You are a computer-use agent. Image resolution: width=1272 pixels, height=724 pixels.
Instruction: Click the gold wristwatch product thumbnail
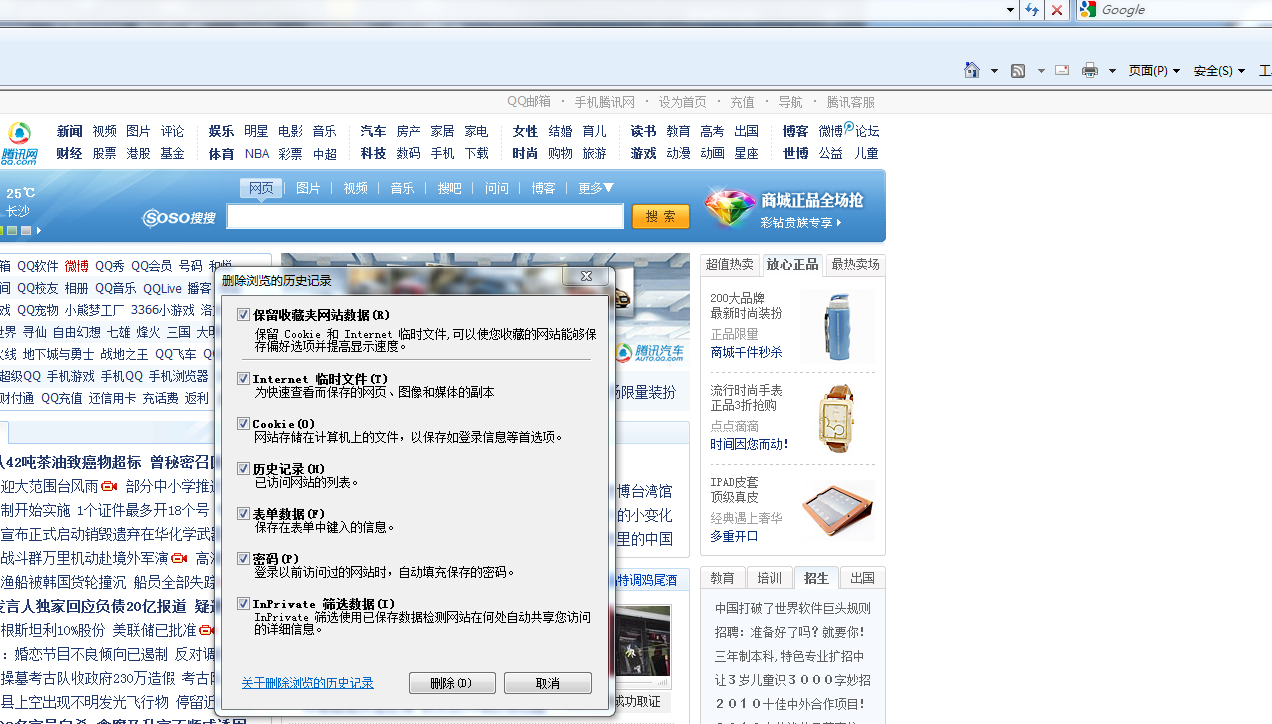pyautogui.click(x=836, y=418)
